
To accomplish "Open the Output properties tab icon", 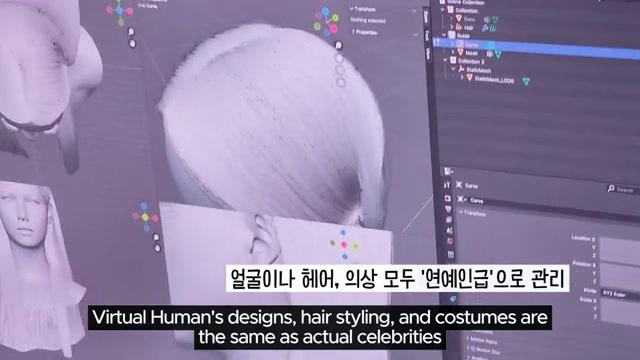I will click(x=448, y=209).
